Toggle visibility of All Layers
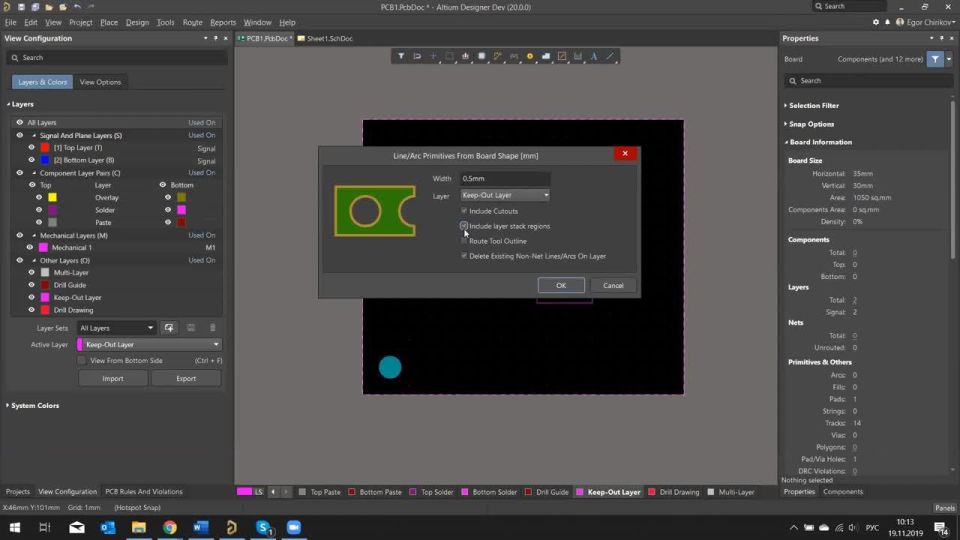The width and height of the screenshot is (960, 540). click(20, 122)
